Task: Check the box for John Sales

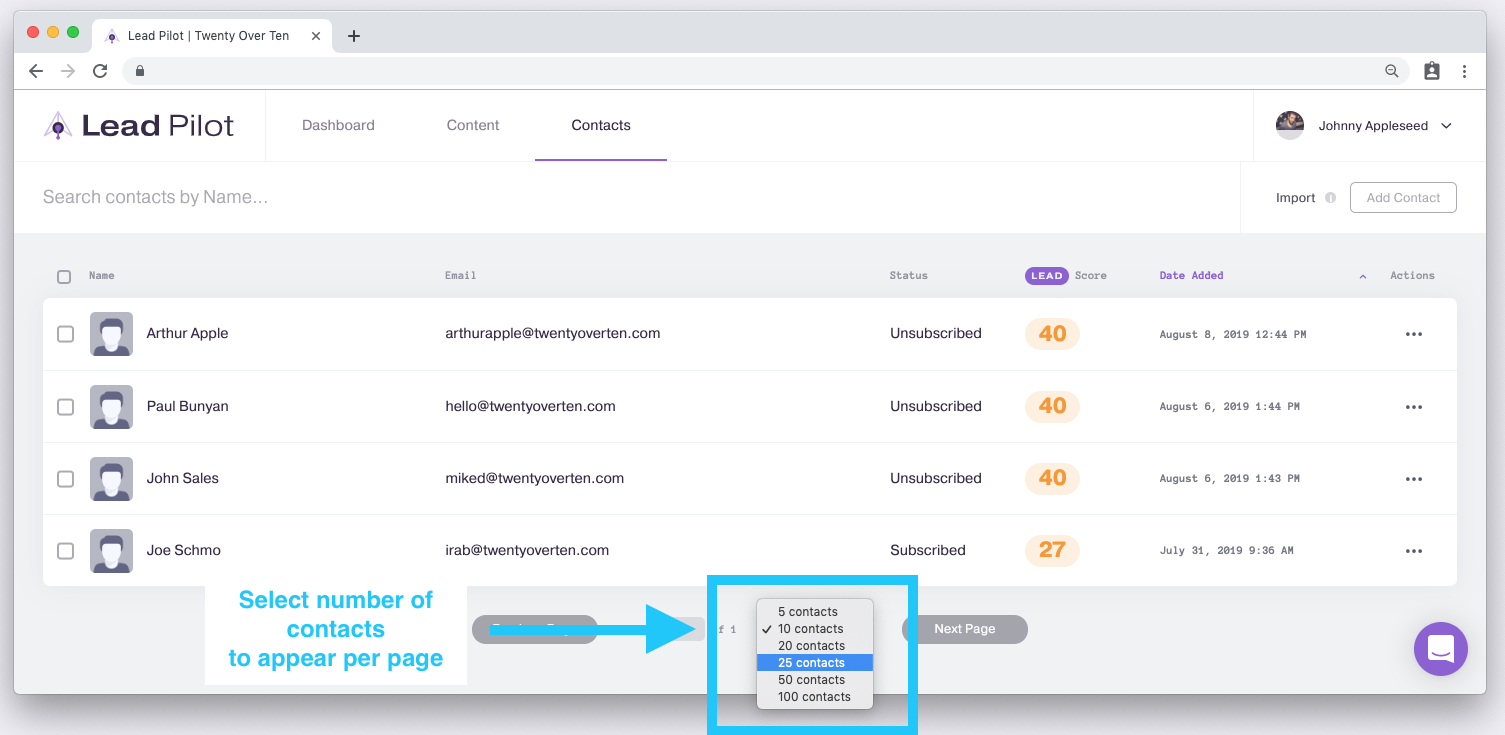Action: pyautogui.click(x=65, y=479)
